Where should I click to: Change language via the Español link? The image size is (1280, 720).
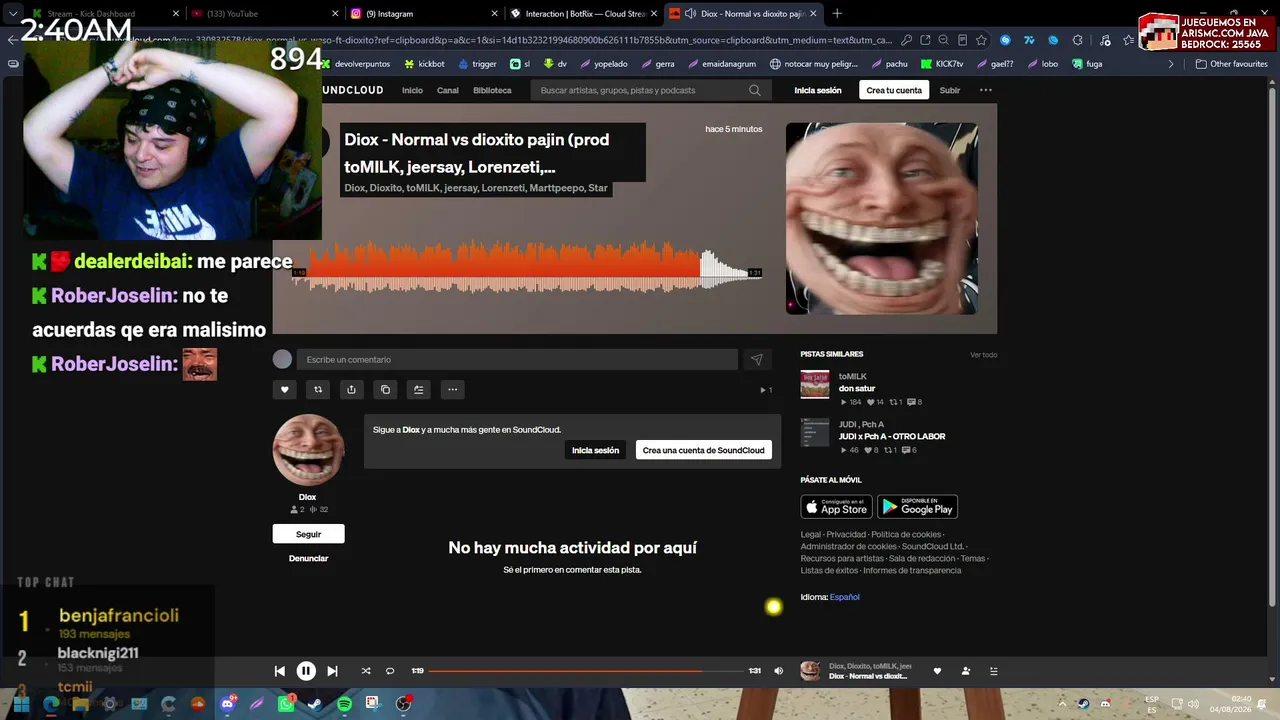point(844,597)
